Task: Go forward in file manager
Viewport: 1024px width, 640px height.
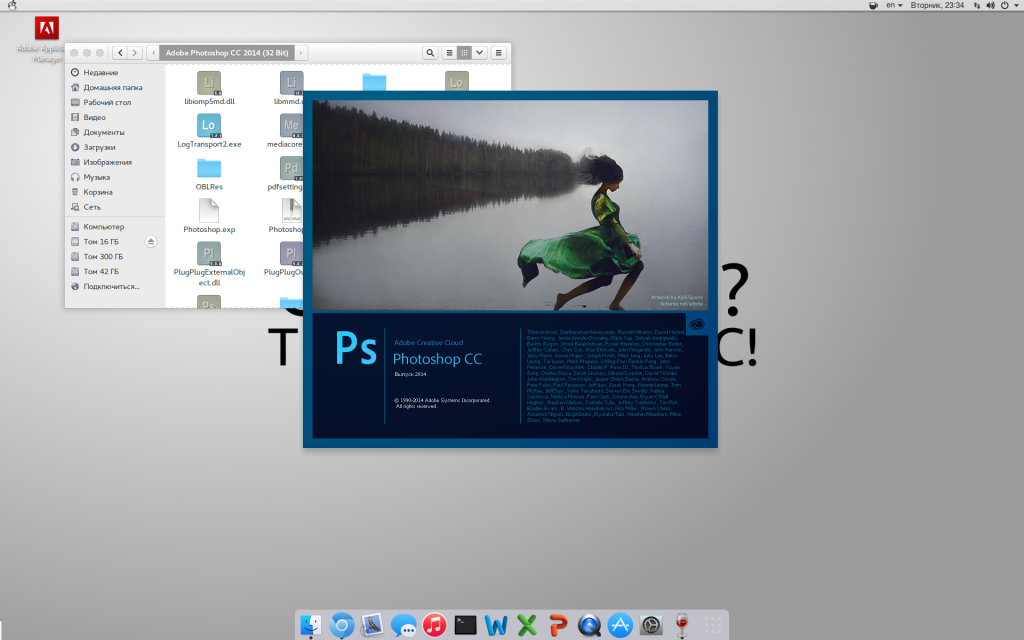Action: click(135, 53)
